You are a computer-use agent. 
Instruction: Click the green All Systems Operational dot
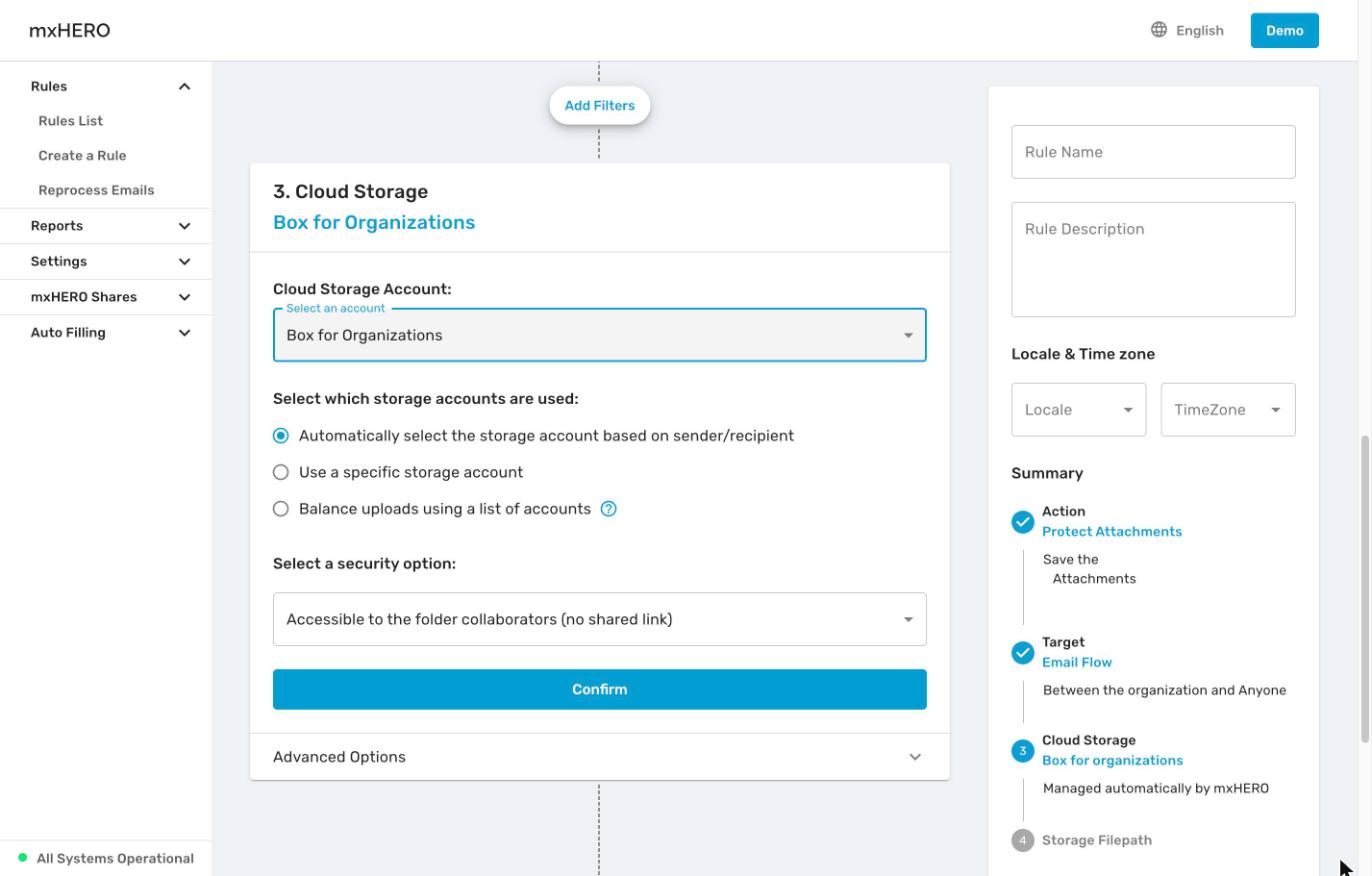(23, 858)
